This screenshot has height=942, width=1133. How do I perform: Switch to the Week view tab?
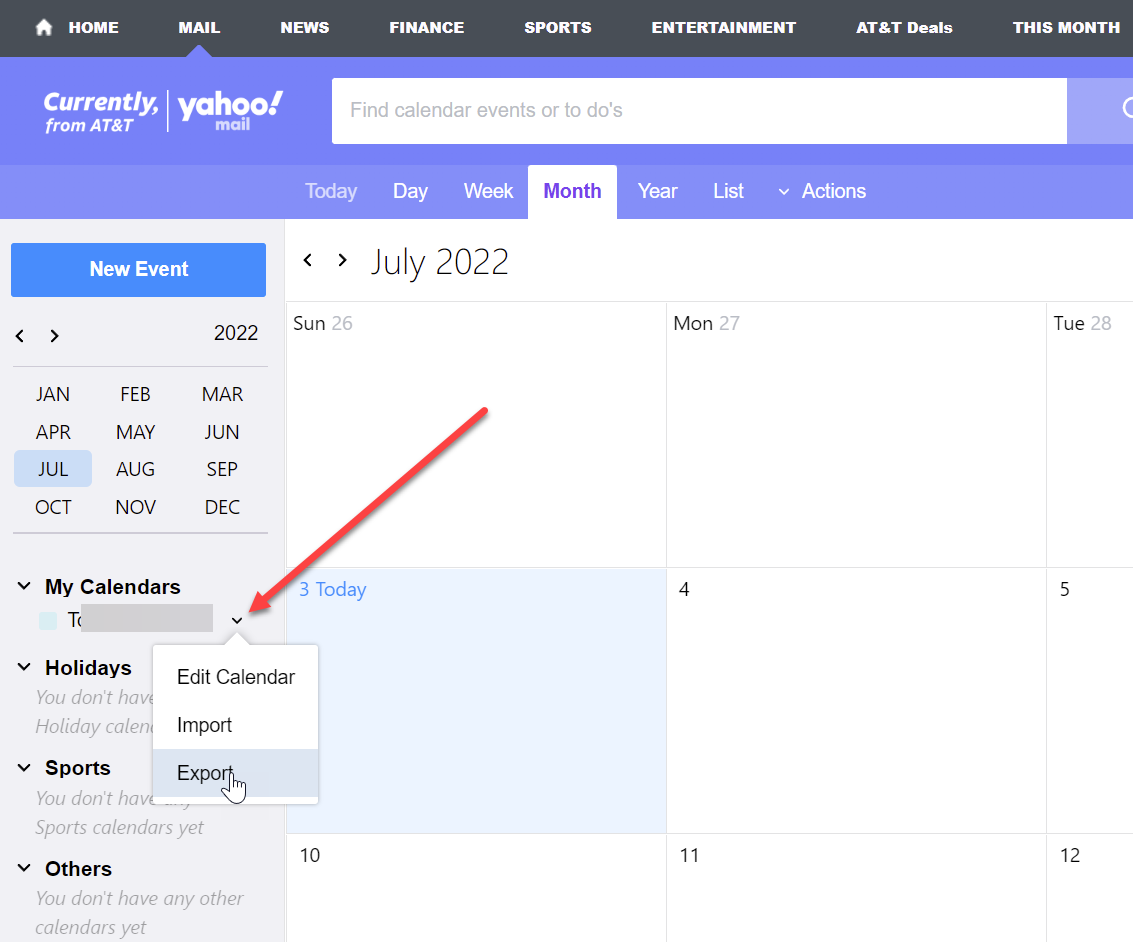(x=488, y=191)
